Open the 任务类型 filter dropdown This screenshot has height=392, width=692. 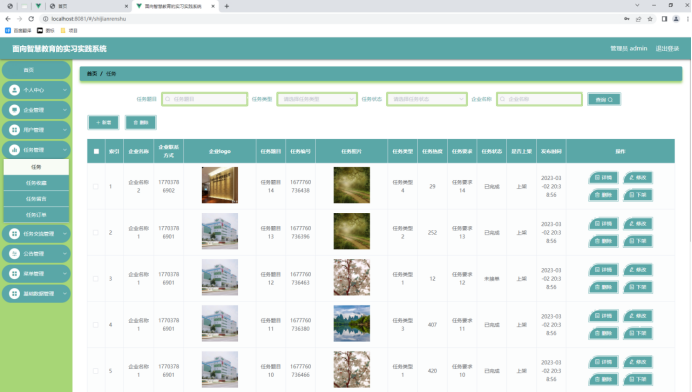click(317, 99)
